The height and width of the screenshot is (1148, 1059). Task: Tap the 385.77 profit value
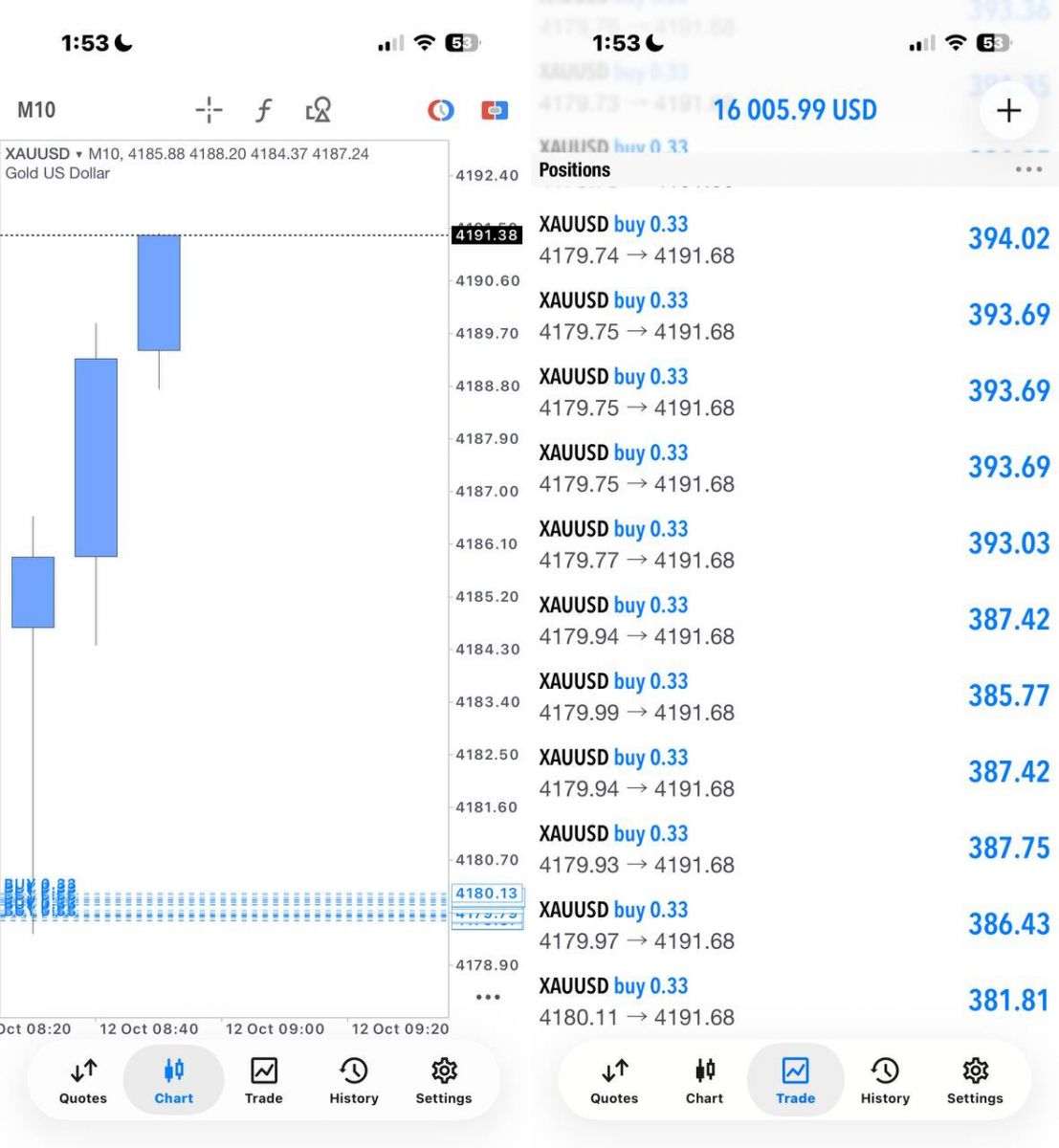click(1009, 695)
